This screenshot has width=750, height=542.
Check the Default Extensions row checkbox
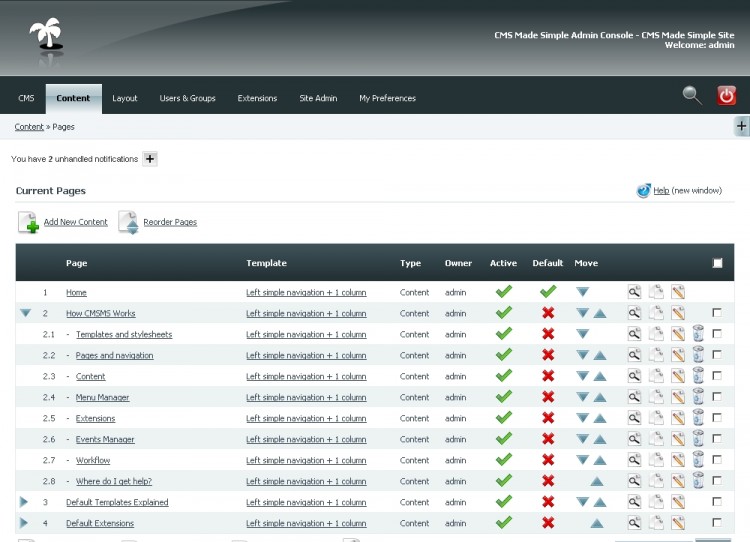[717, 522]
